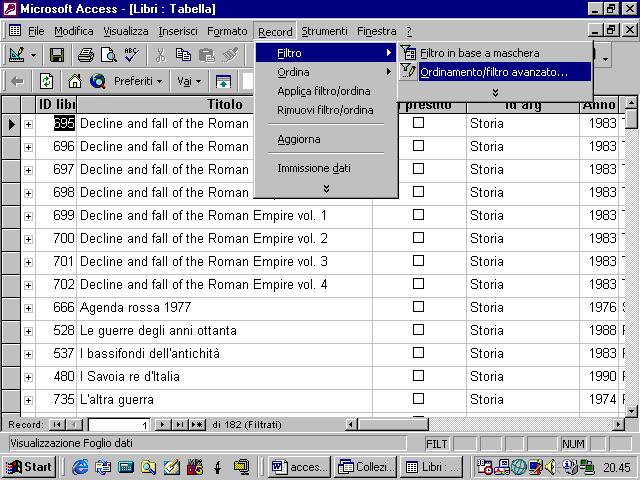Click the ID libri column header
This screenshot has height=480, width=640.
coord(56,104)
